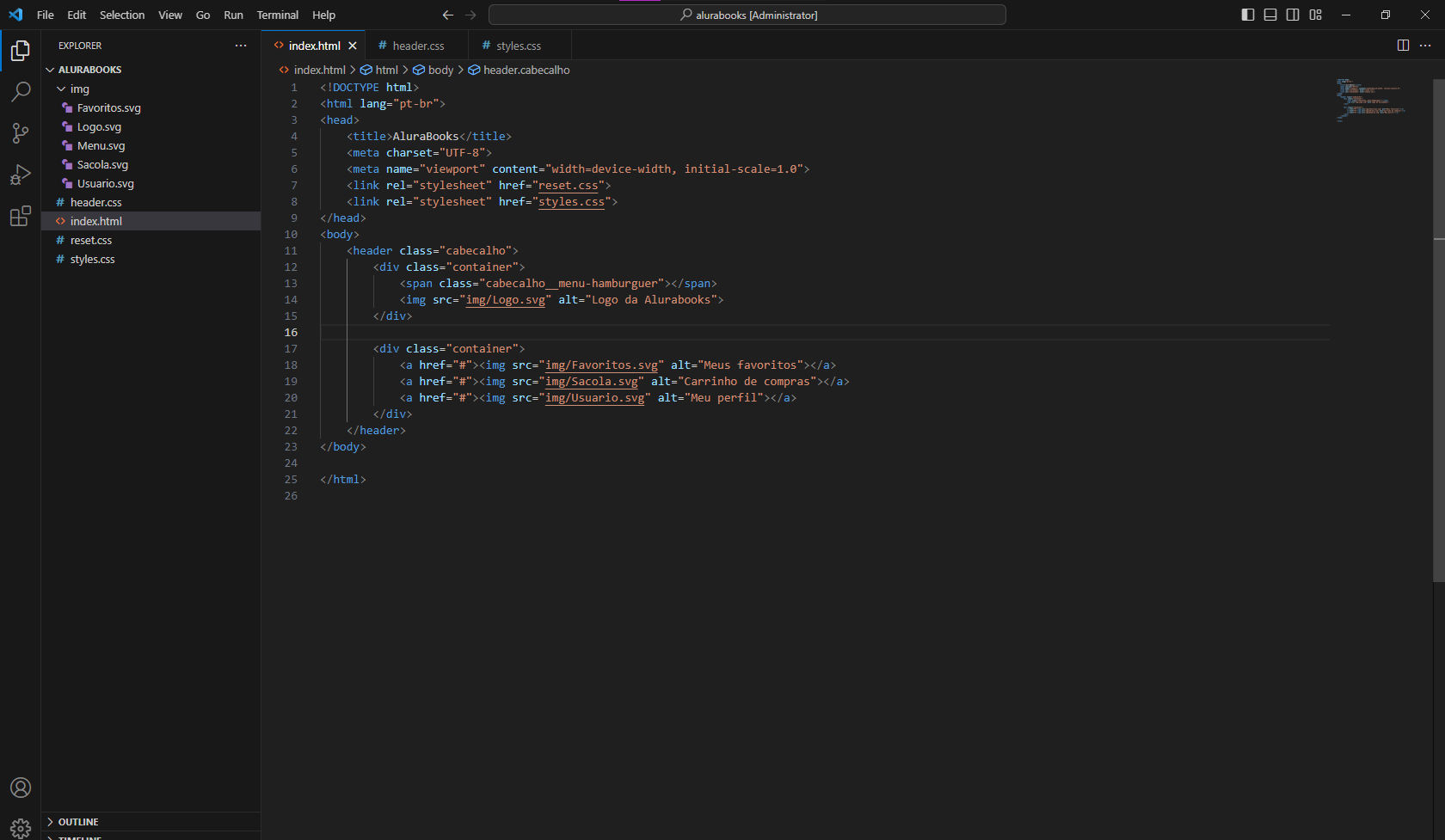
Task: Open header.css in the explorer
Action: click(151, 202)
